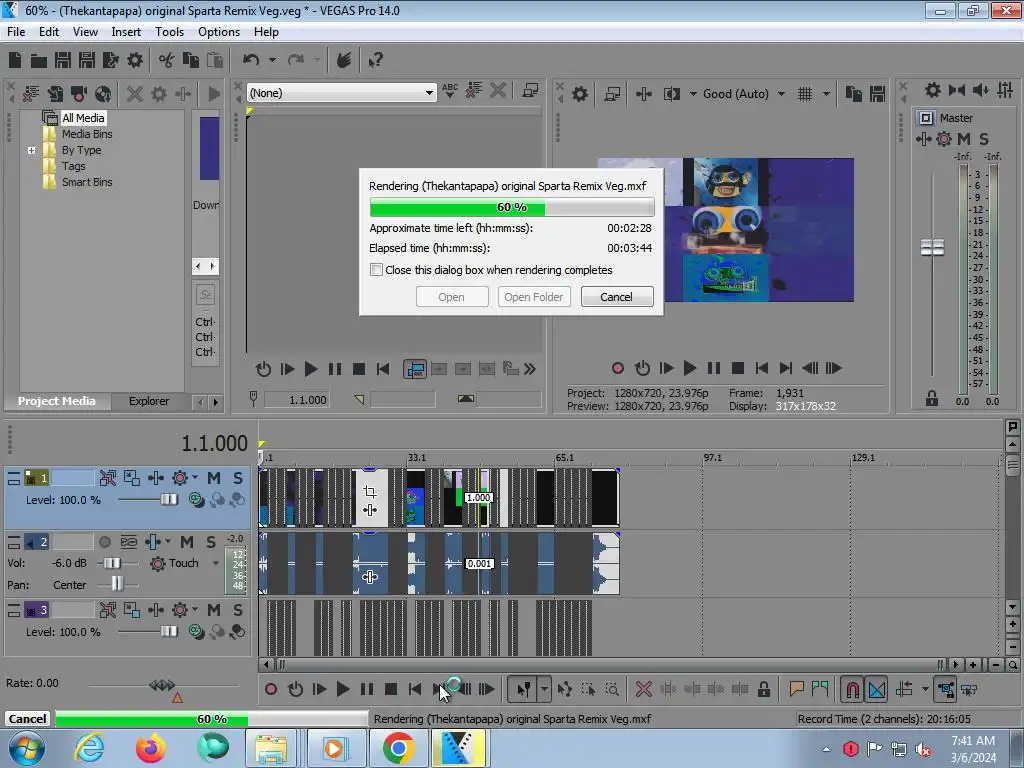Click the Open button in render dialog
This screenshot has height=768, width=1024.
[451, 296]
